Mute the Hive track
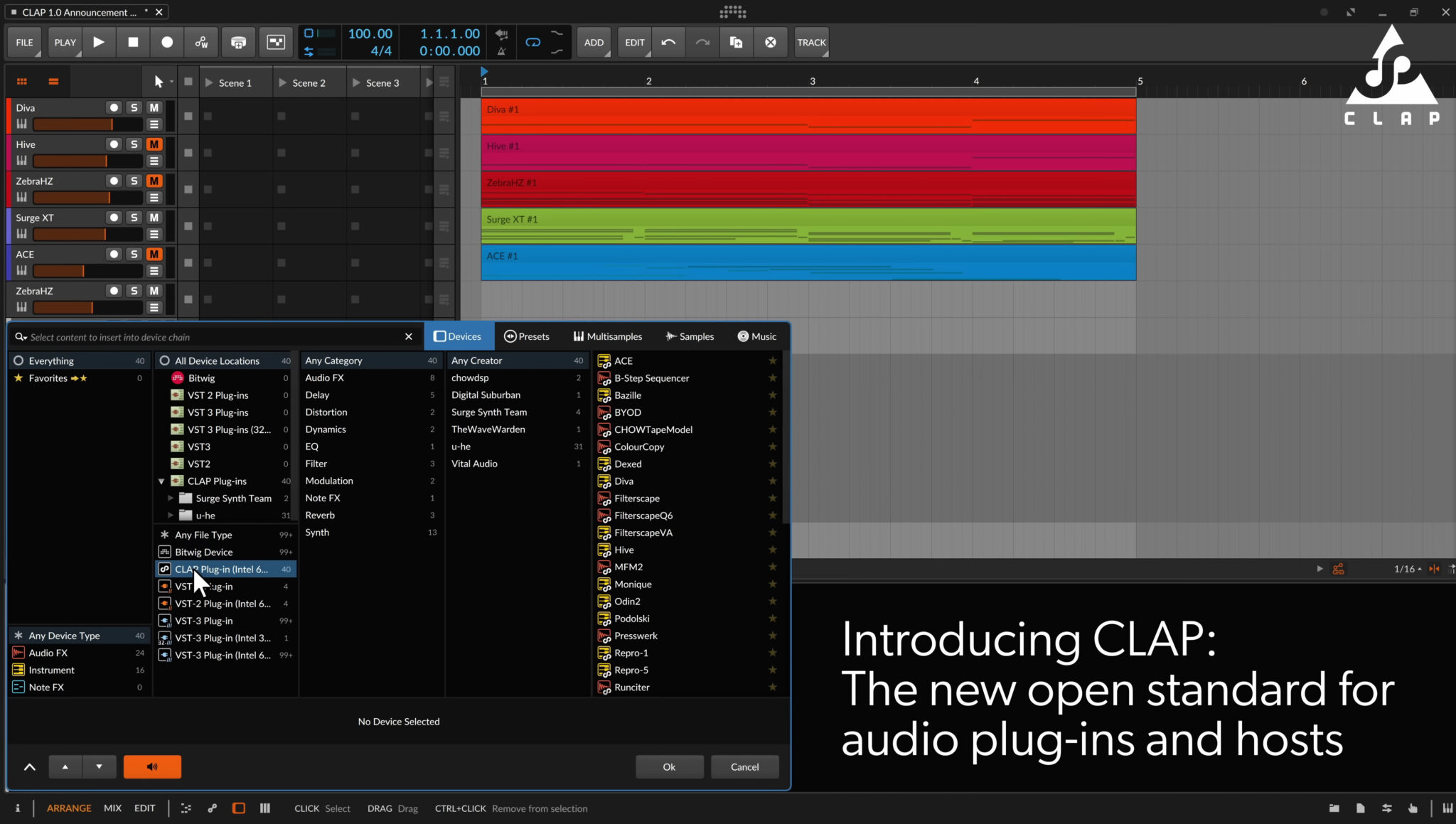 [x=154, y=144]
